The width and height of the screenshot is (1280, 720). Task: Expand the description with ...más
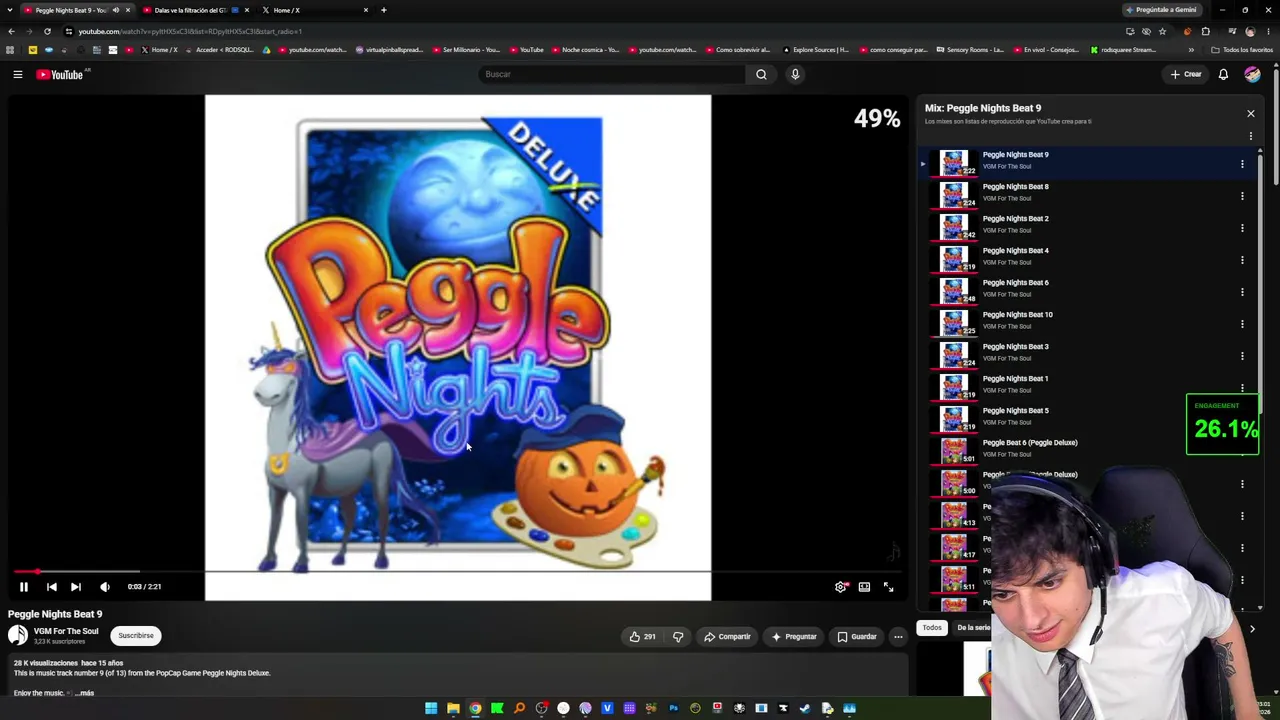tap(84, 693)
